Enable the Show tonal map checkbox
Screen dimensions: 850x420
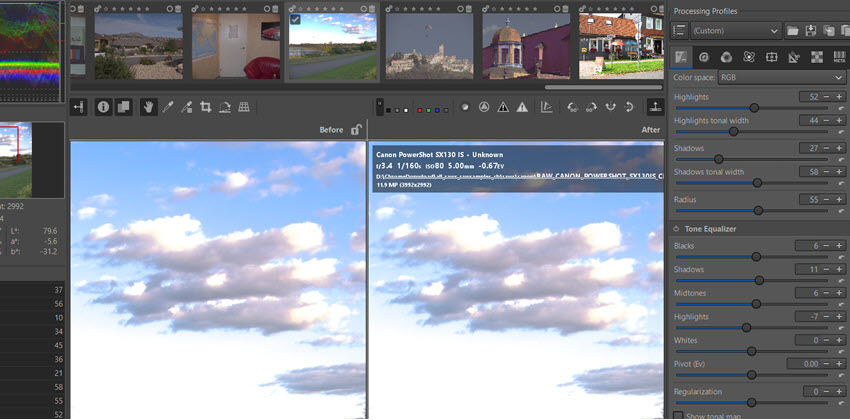(x=678, y=416)
